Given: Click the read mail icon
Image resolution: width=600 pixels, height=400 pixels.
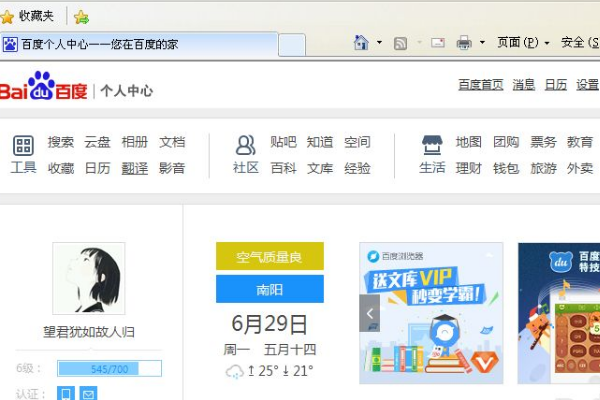Looking at the screenshot, I should [437, 42].
